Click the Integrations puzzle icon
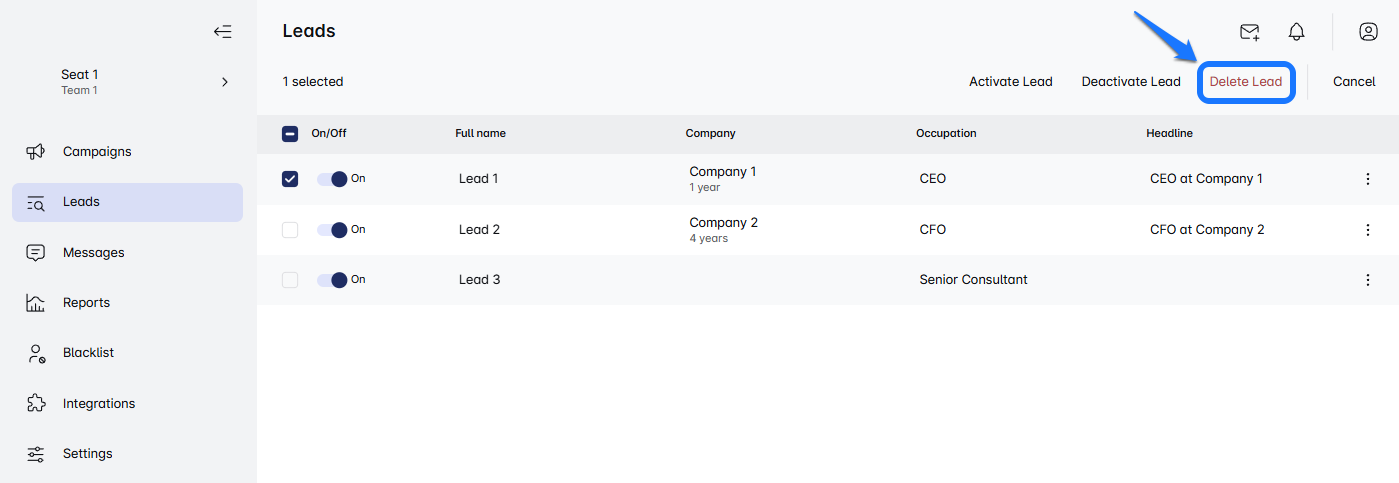Screen dimensions: 1399x483 point(36,404)
